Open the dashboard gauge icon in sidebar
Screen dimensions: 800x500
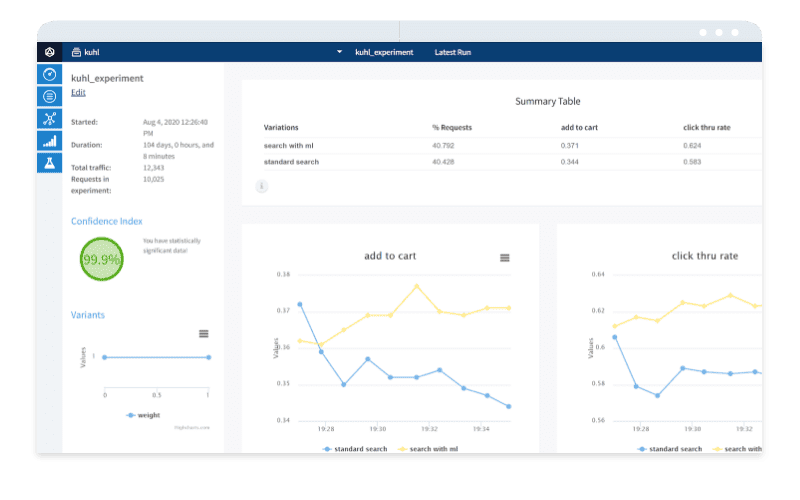(49, 74)
